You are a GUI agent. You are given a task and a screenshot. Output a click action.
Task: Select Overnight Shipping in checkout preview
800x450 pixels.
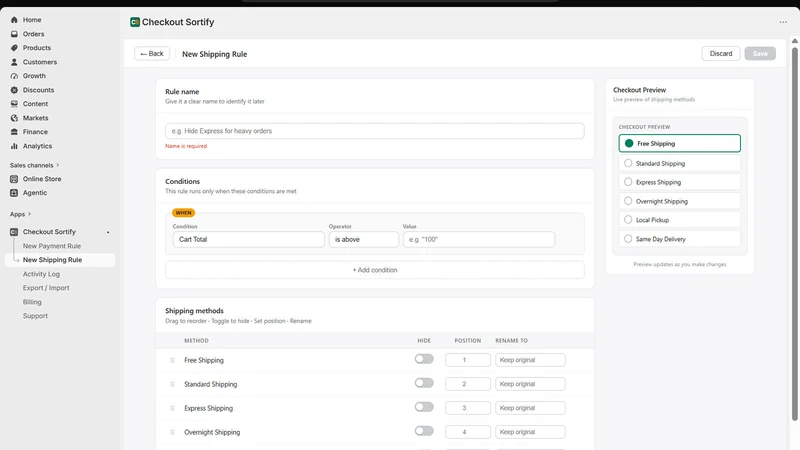(680, 201)
